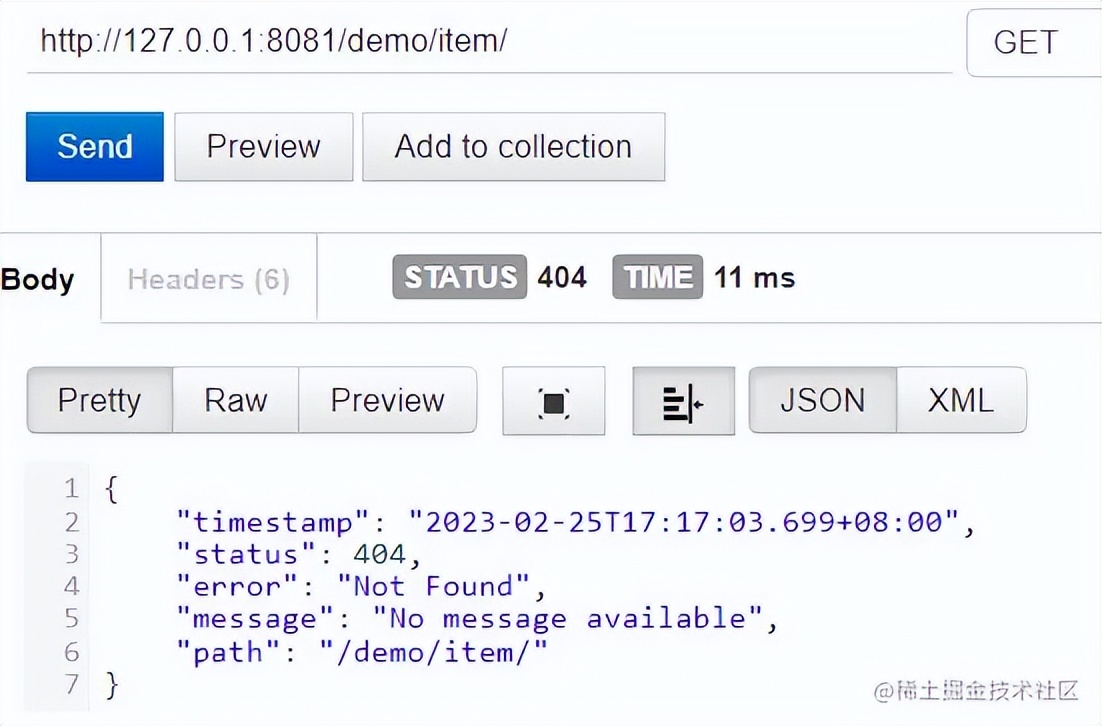Click the Preview request button
Image resolution: width=1102 pixels, height=726 pixels.
click(263, 147)
